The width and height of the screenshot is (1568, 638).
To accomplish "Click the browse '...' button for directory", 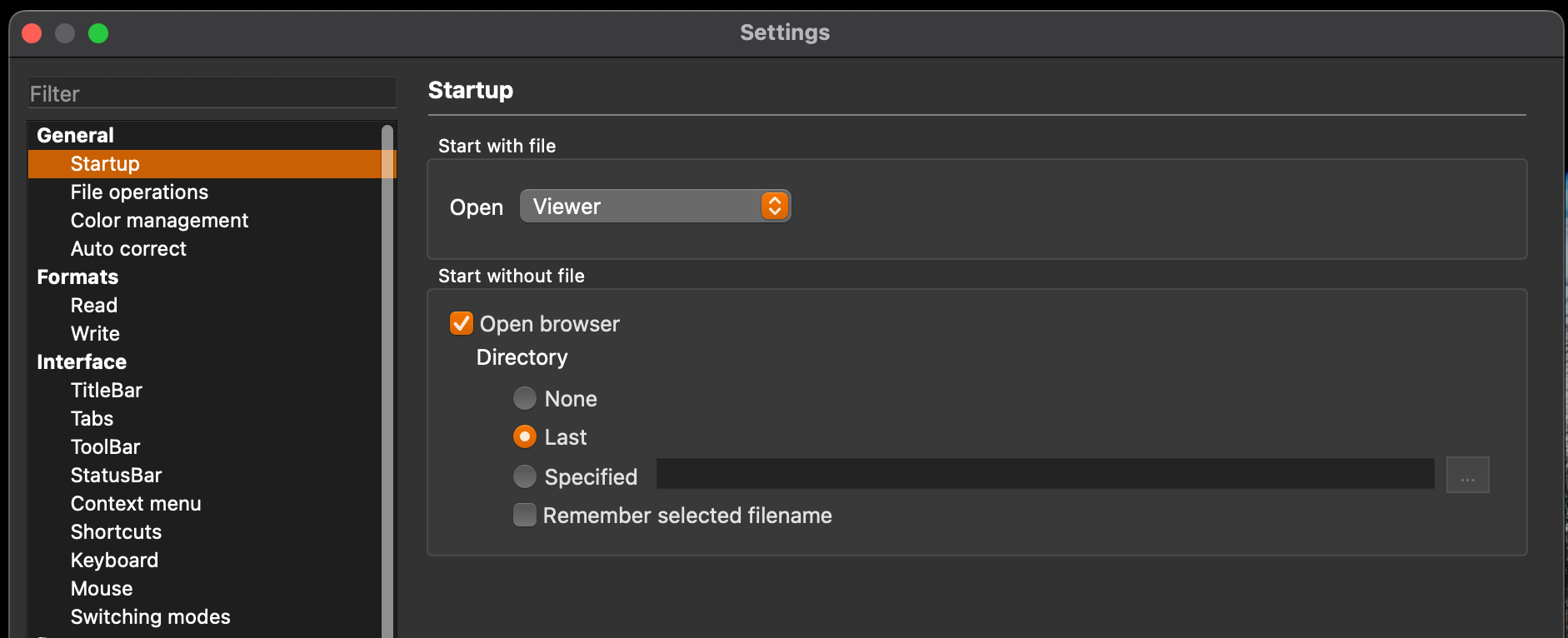I will click(x=1467, y=475).
